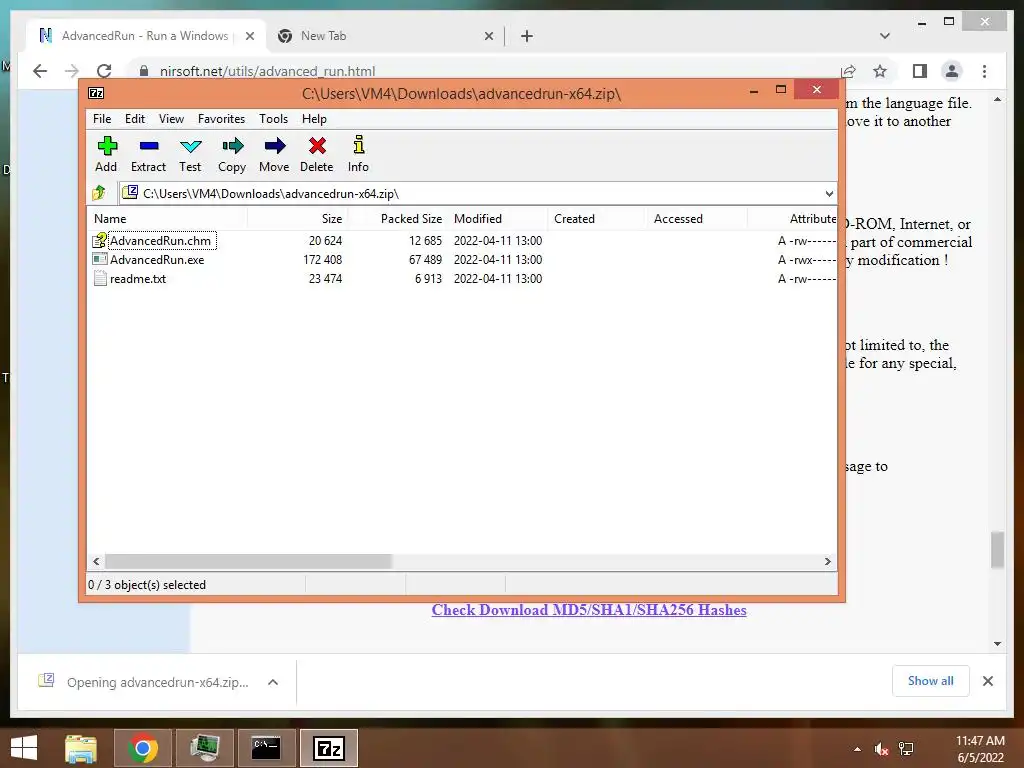Image resolution: width=1024 pixels, height=768 pixels.
Task: Open a new Chrome tab with the plus icon
Action: [x=527, y=36]
